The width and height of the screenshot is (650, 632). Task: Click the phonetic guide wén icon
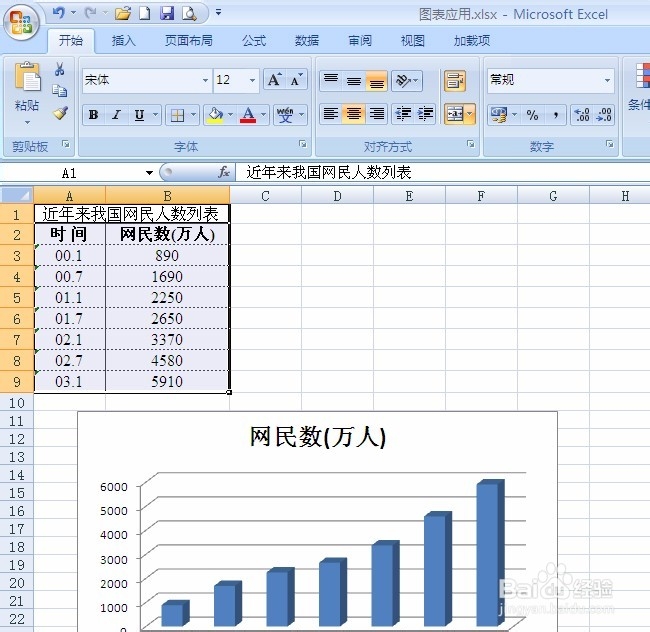coord(285,115)
